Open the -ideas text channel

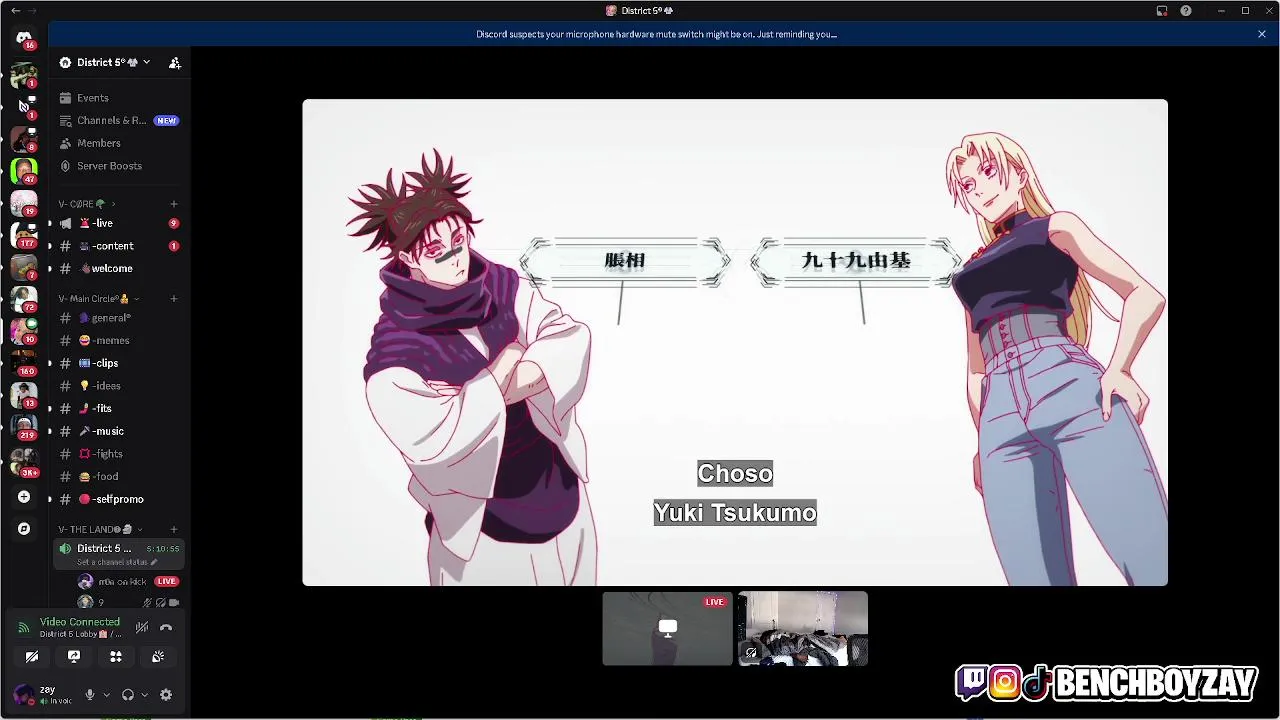point(117,386)
